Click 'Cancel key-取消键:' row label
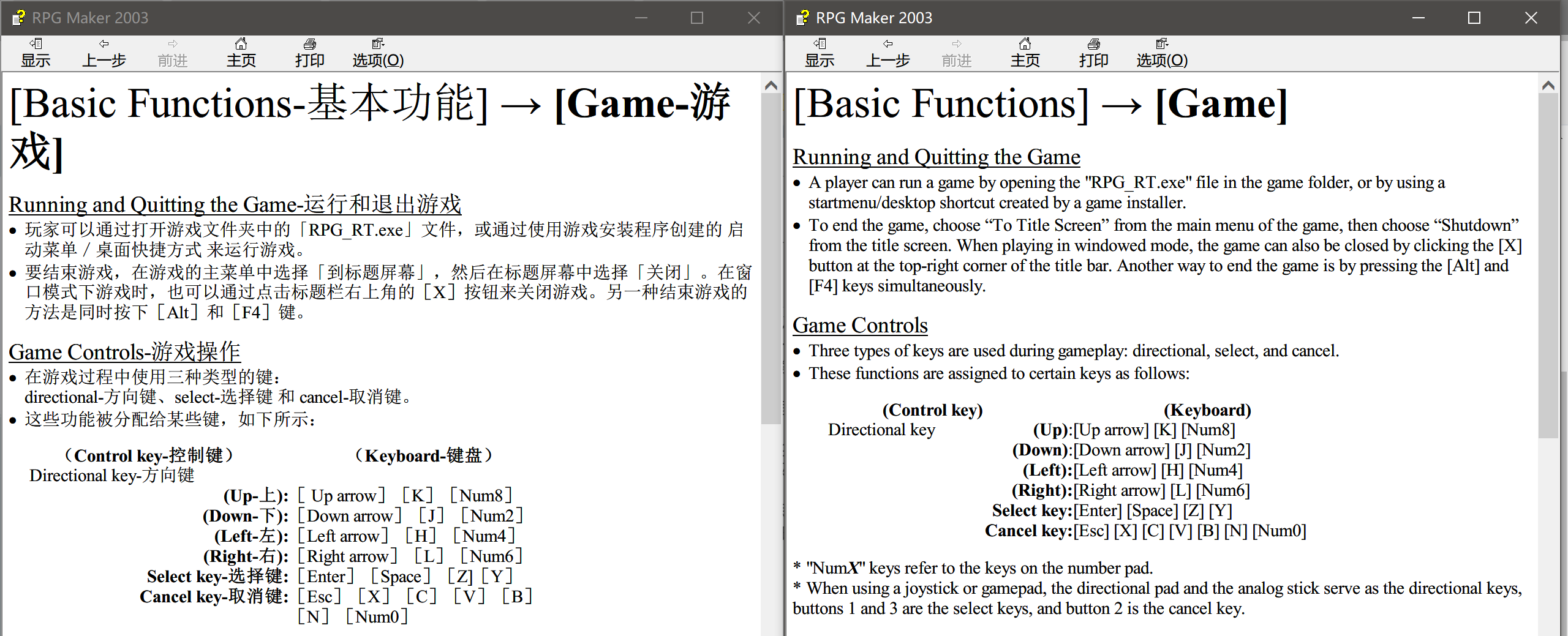This screenshot has width=1568, height=636. pyautogui.click(x=214, y=597)
